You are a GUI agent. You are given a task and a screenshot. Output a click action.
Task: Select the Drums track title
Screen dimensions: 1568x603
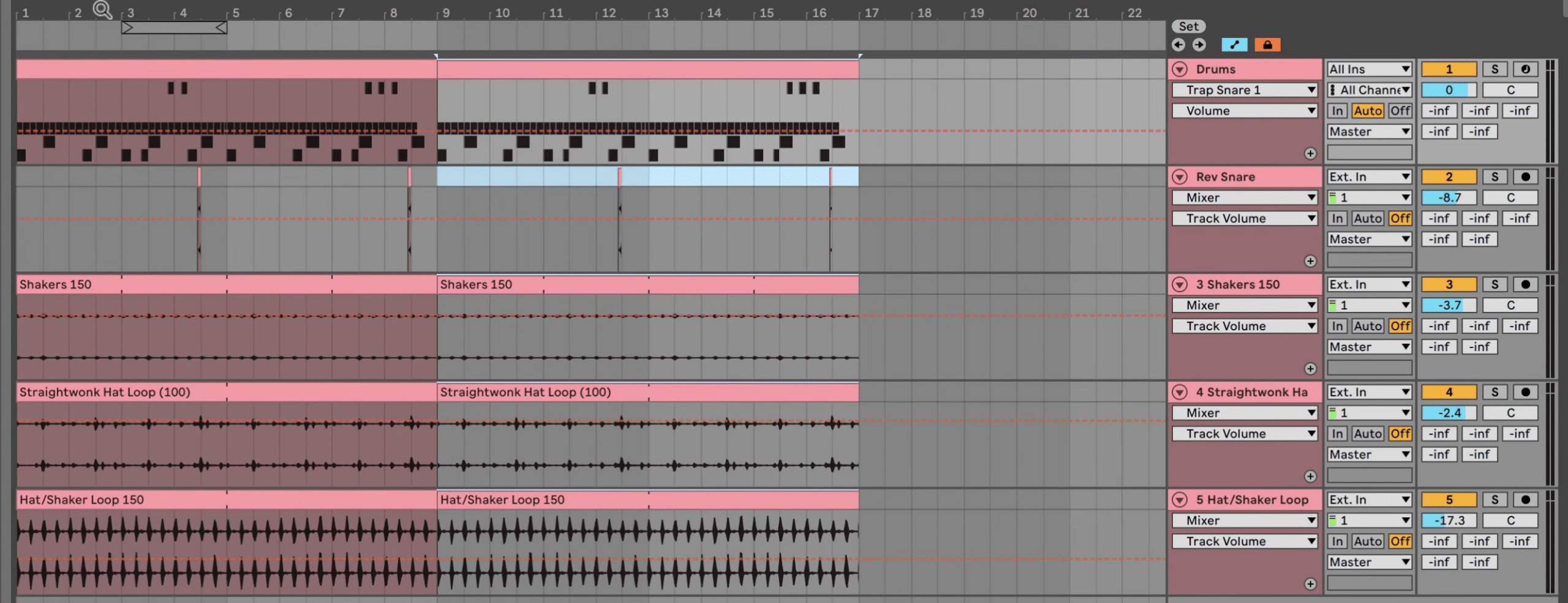tap(1215, 69)
